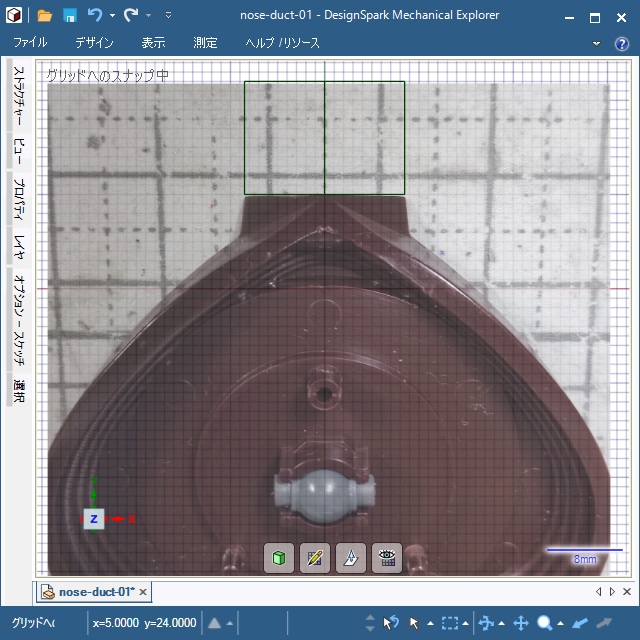640x640 pixels.
Task: Open the デザイン ribbon tab
Action: tap(94, 43)
